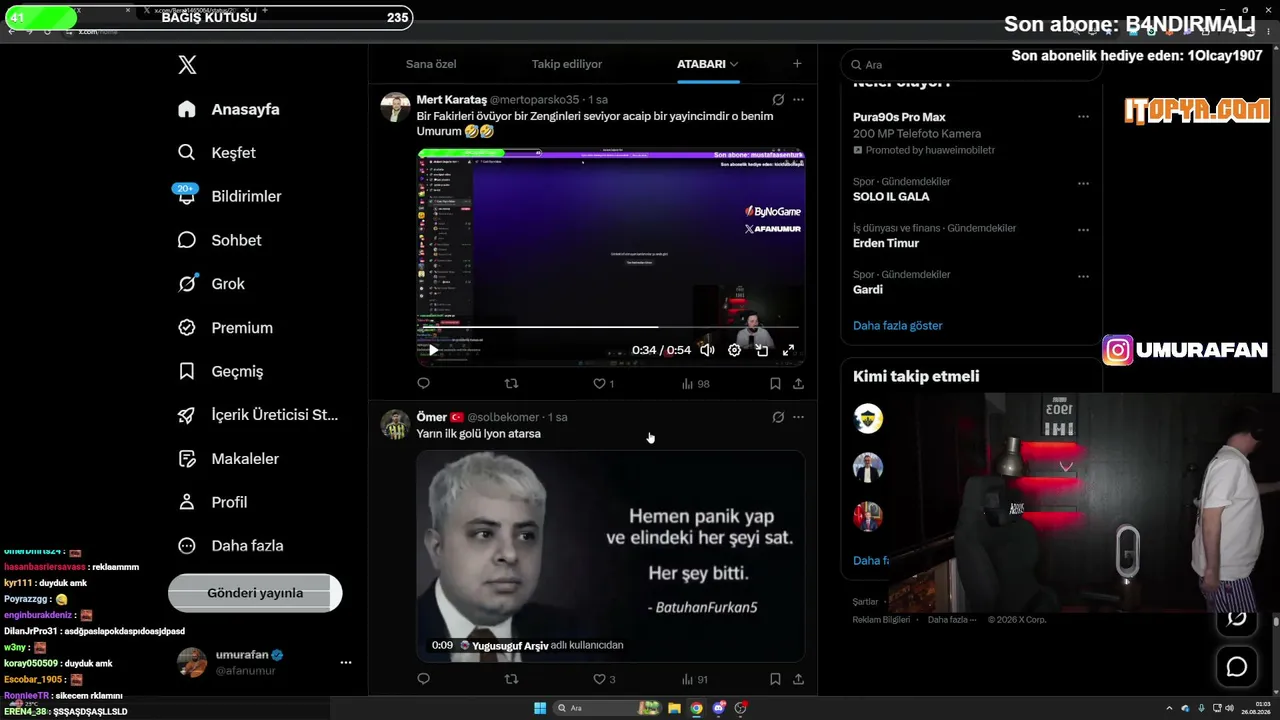Open options for Pura90s Pro Max ad
The width and height of the screenshot is (1280, 720).
click(1083, 117)
